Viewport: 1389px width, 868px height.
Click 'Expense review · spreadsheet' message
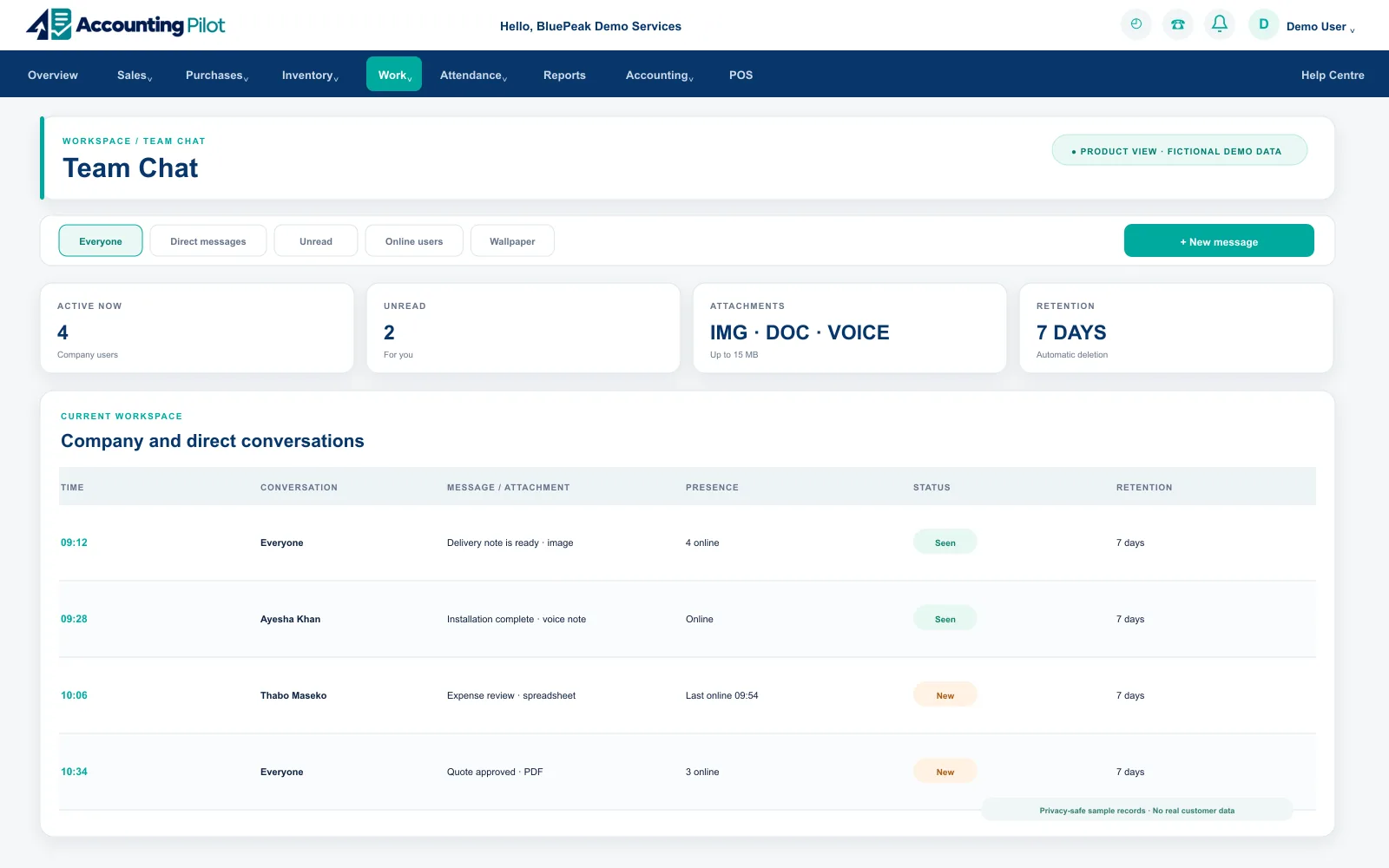[x=511, y=695]
